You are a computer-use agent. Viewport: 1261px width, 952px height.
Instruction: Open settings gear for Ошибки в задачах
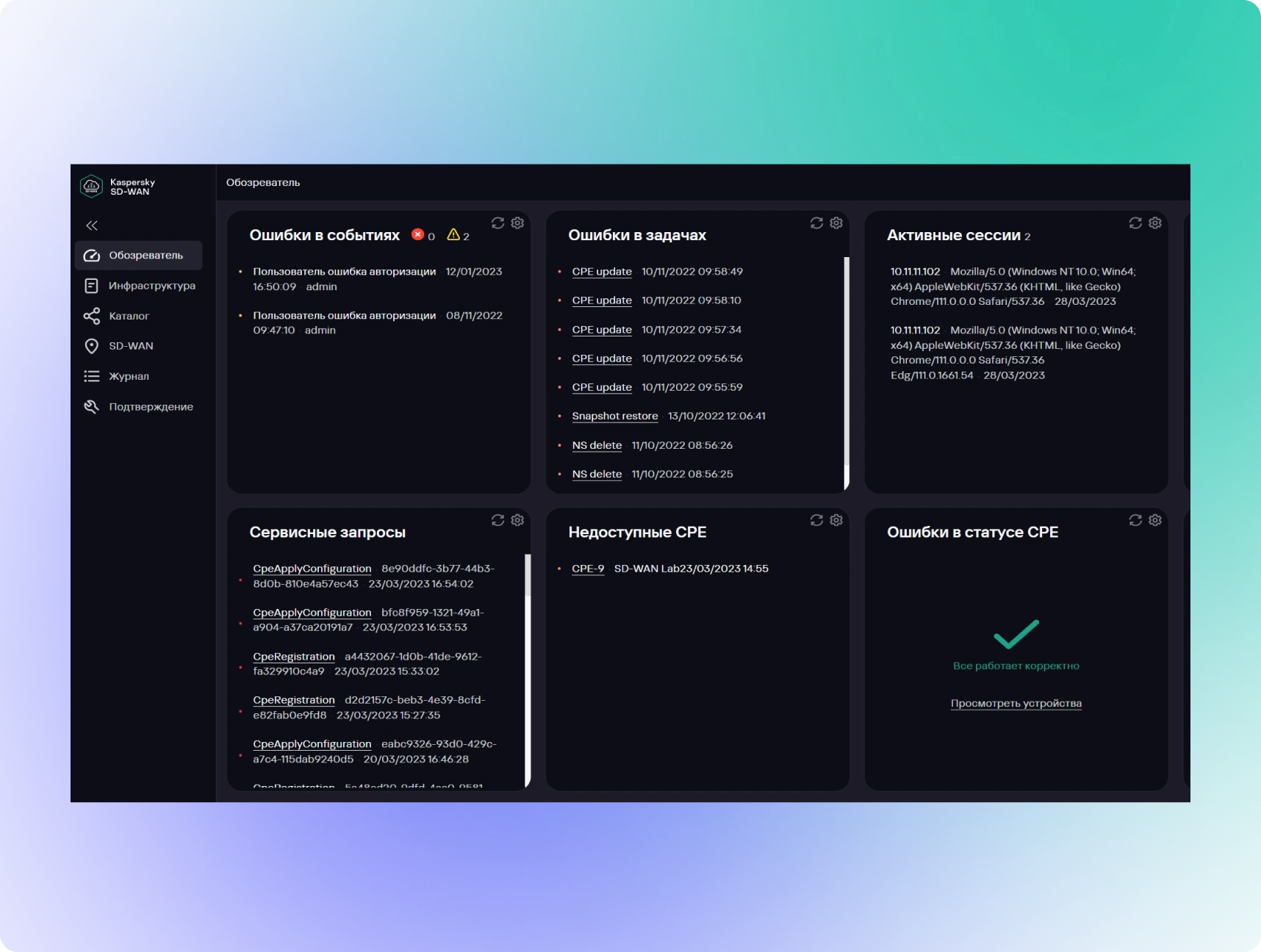(836, 223)
